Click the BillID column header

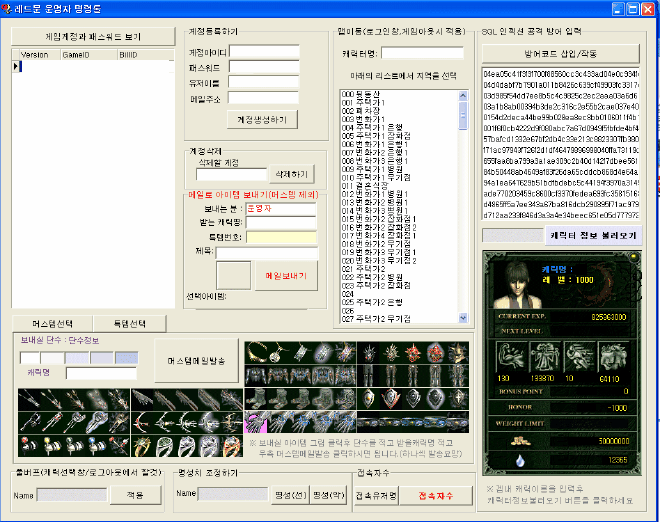[x=145, y=55]
